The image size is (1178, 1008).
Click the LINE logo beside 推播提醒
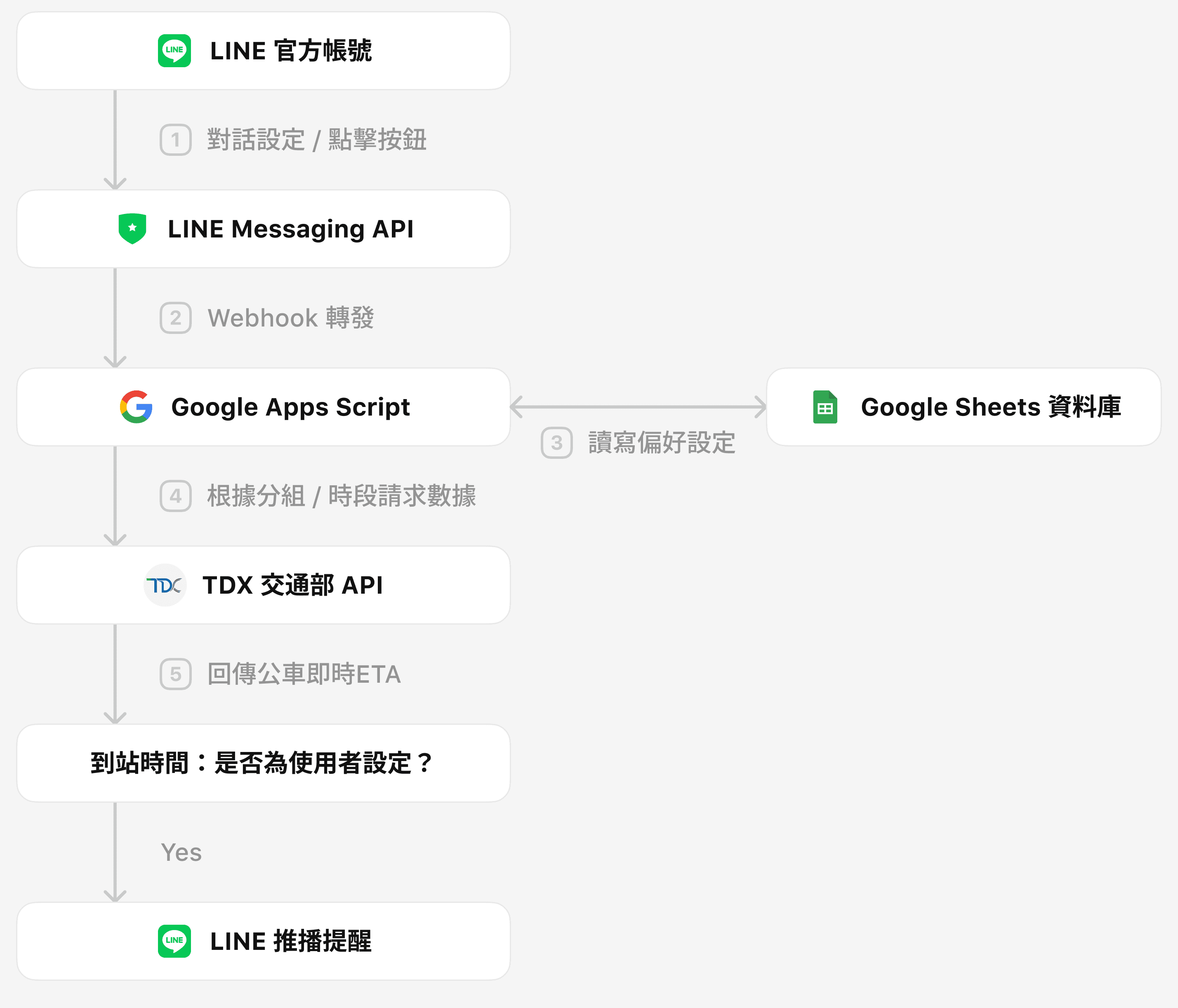(174, 941)
